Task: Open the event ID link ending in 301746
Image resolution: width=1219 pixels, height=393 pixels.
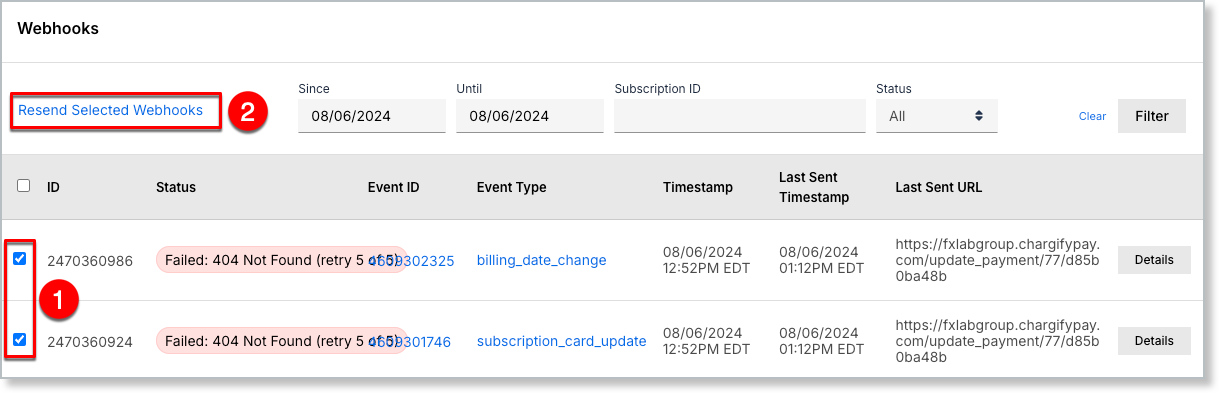Action: click(409, 341)
